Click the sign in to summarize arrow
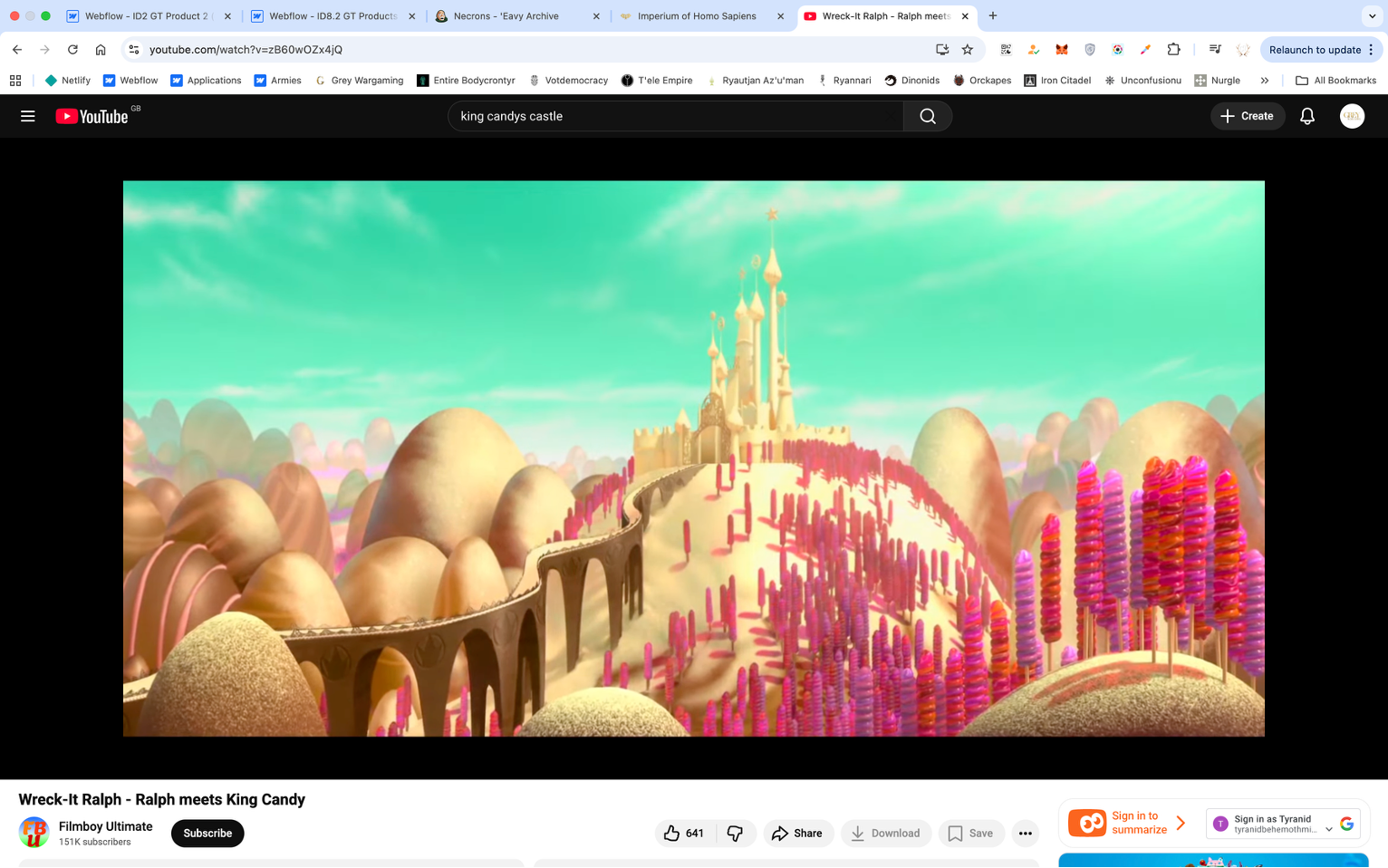The height and width of the screenshot is (868, 1388). (x=1181, y=823)
